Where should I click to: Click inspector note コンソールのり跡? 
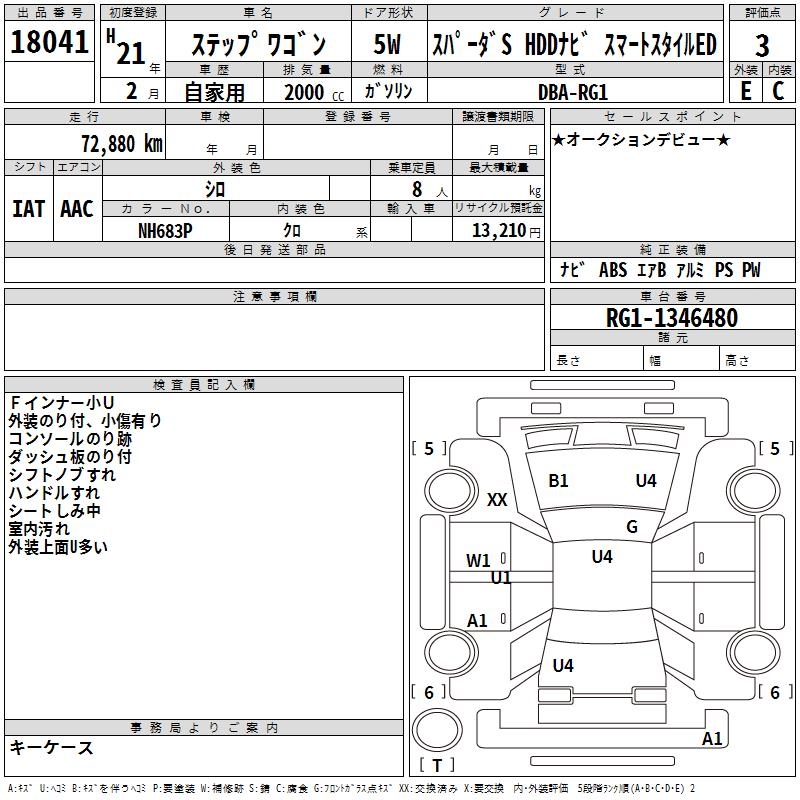click(x=70, y=439)
